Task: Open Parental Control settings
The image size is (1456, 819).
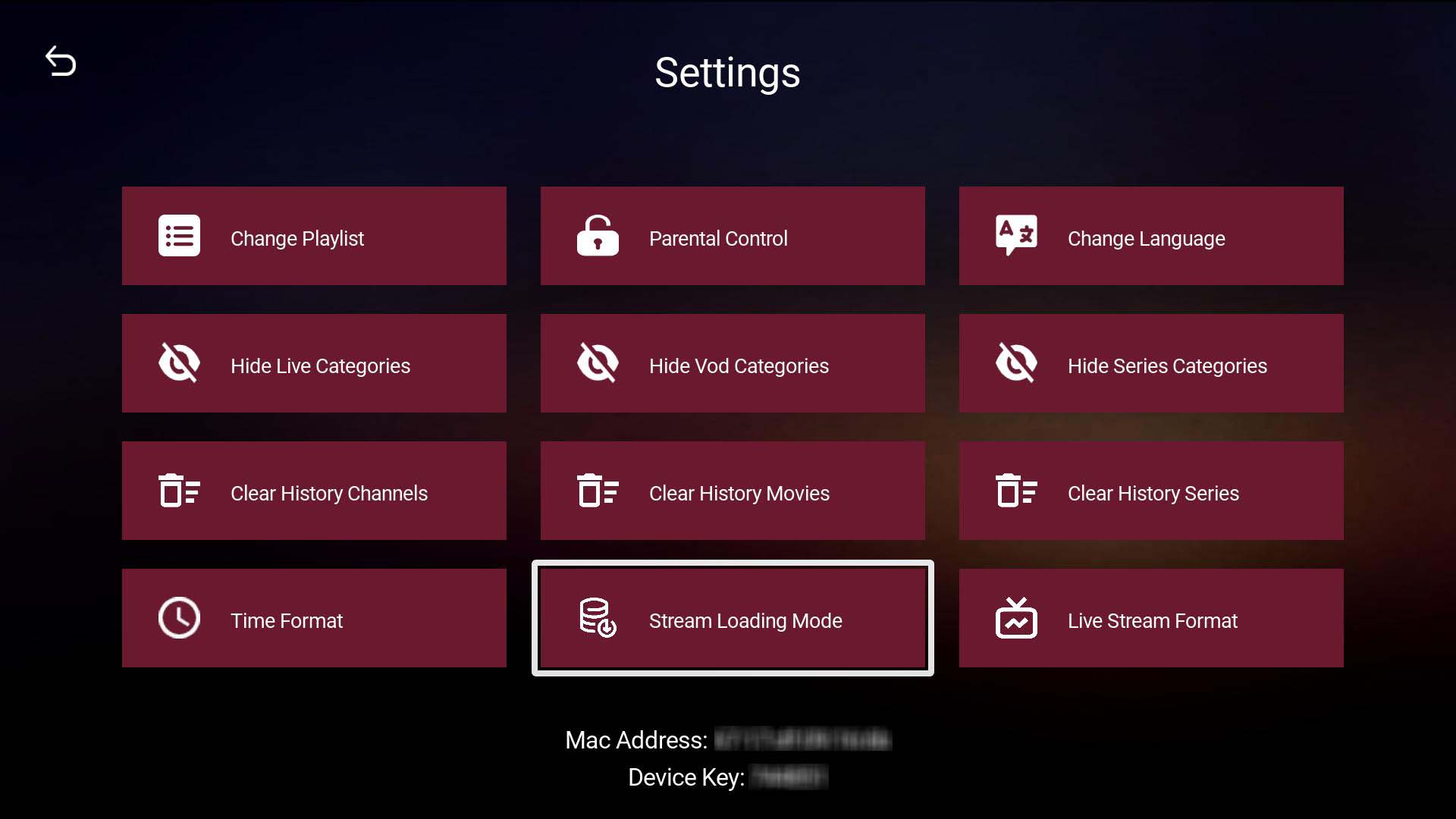Action: [733, 236]
